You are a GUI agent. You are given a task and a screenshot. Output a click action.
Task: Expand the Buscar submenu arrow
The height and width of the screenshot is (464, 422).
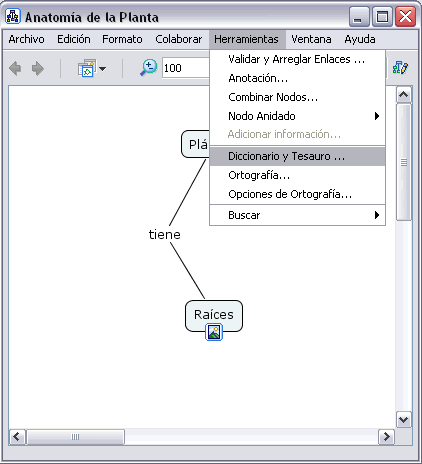[377, 215]
